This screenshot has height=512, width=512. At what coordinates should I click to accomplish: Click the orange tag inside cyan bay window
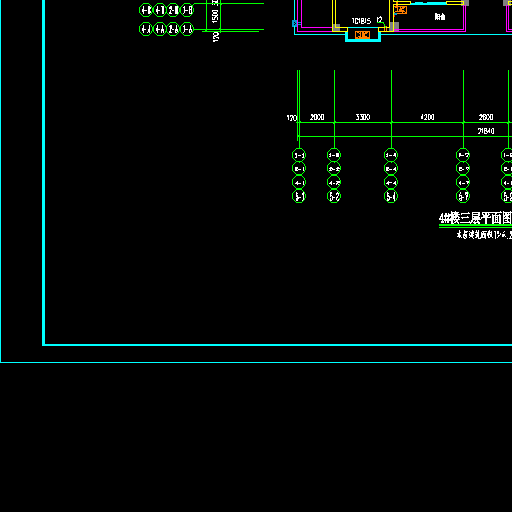coord(362,35)
